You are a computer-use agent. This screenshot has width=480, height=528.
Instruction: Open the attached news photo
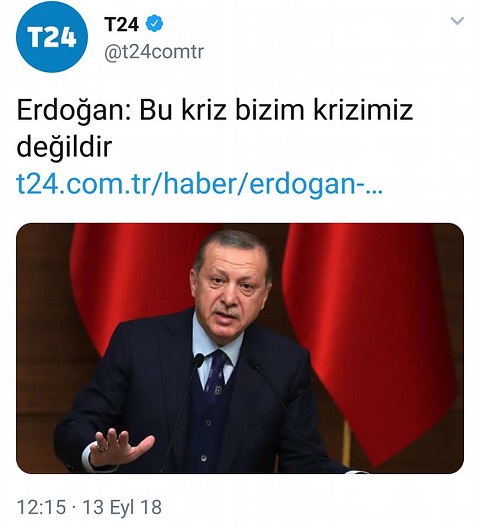click(240, 348)
